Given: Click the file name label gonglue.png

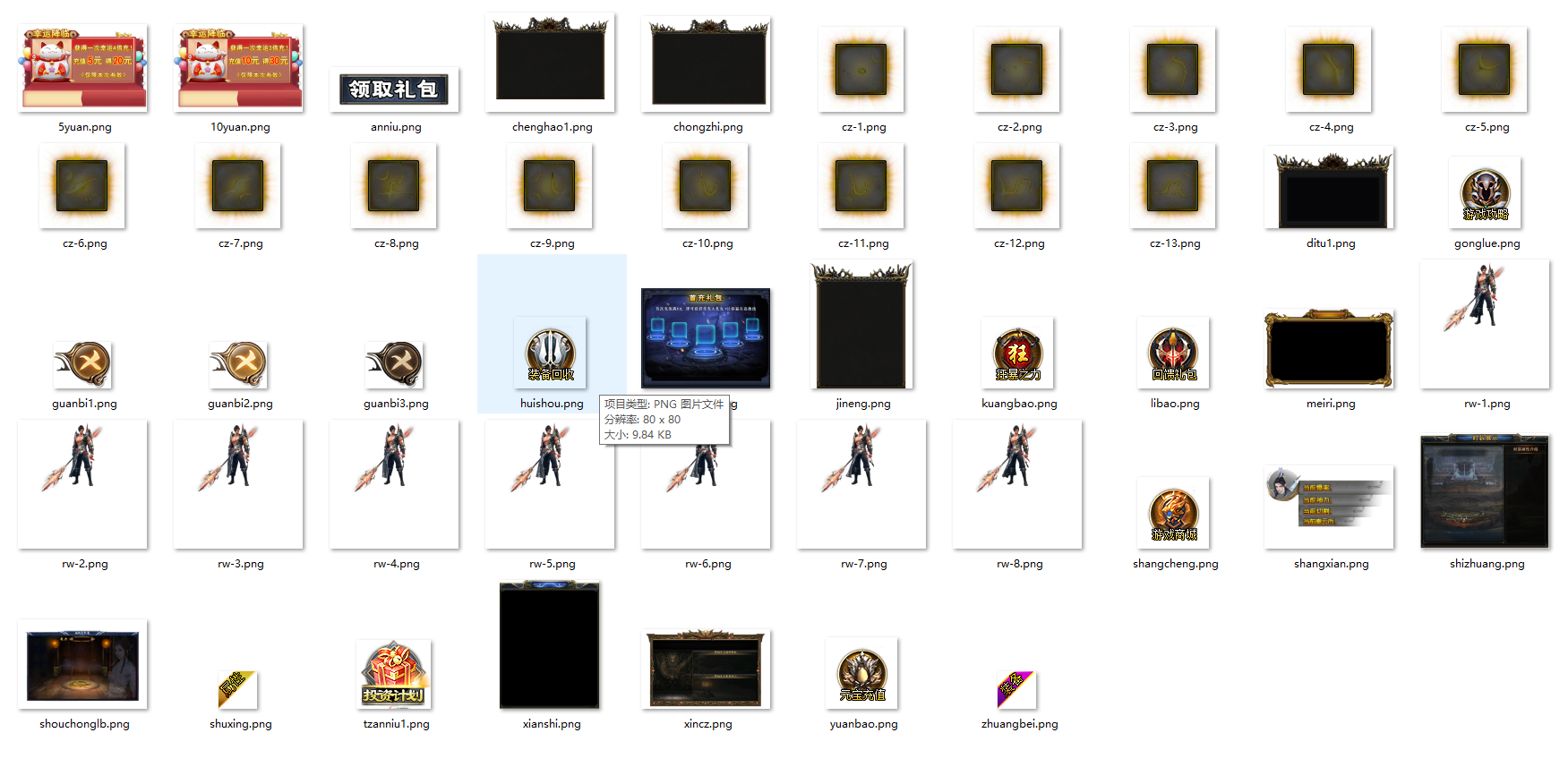Looking at the screenshot, I should point(1487,243).
